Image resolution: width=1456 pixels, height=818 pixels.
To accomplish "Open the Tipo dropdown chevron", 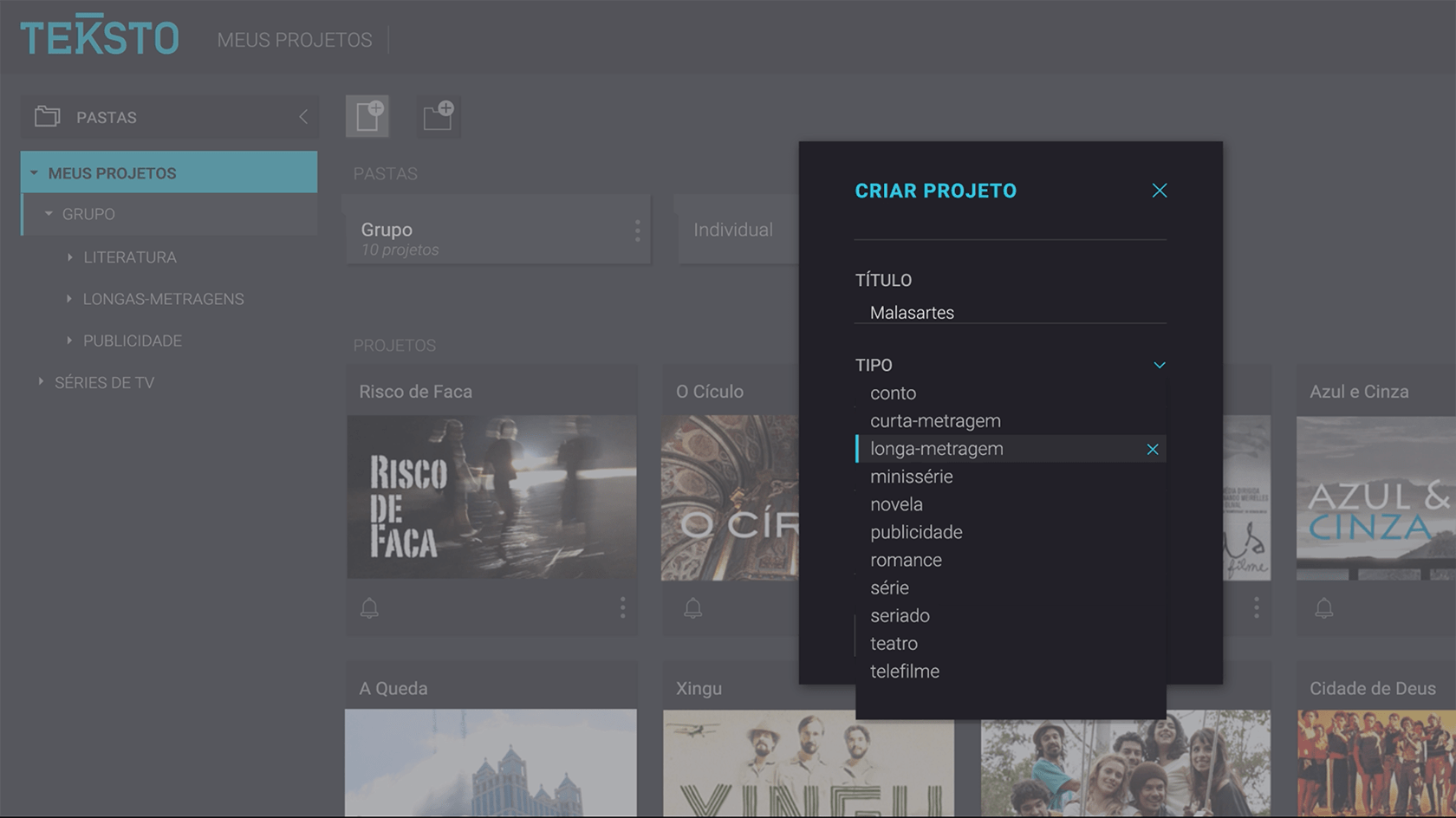I will [1160, 365].
